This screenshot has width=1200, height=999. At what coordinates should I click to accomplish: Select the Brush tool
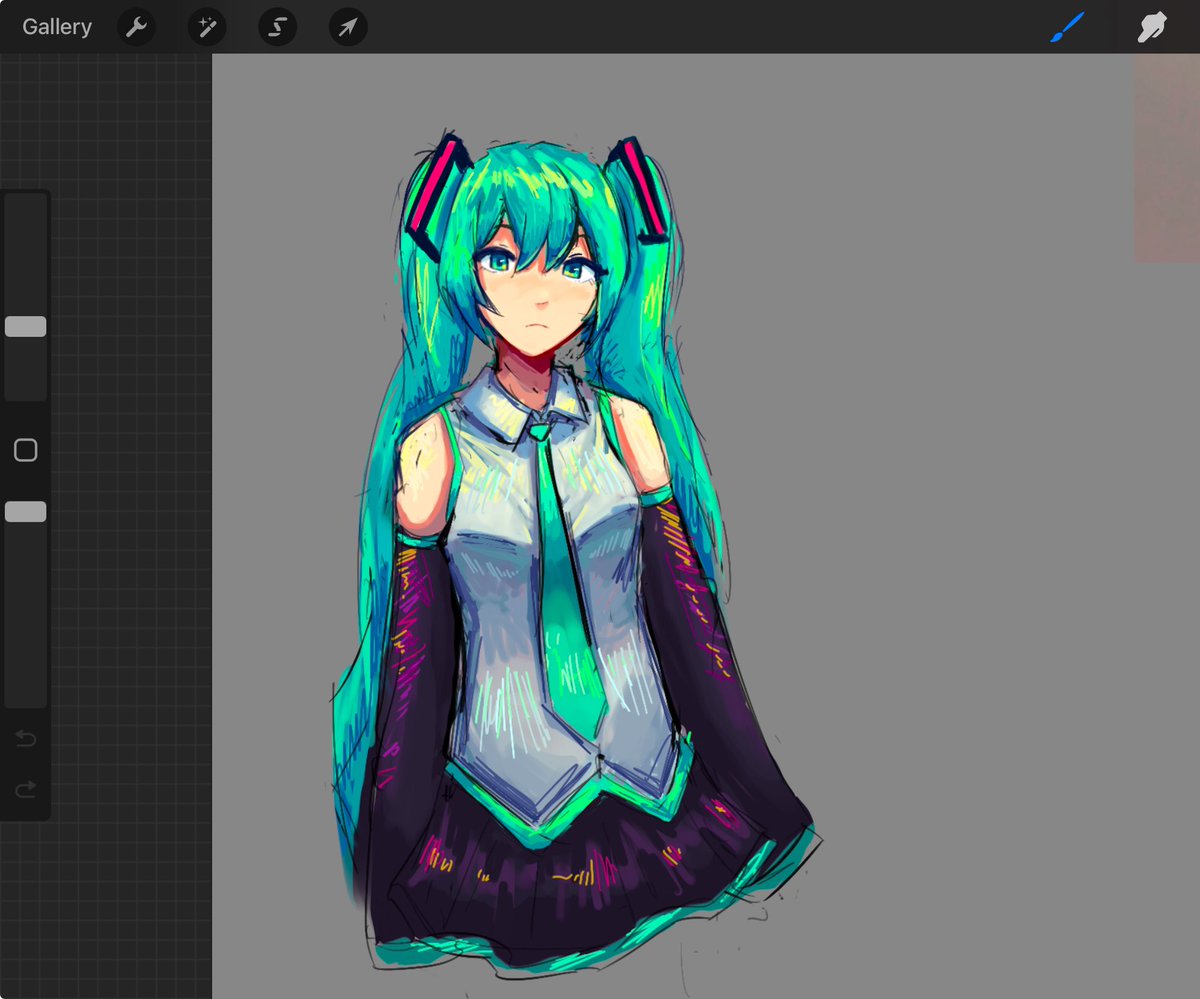1067,27
